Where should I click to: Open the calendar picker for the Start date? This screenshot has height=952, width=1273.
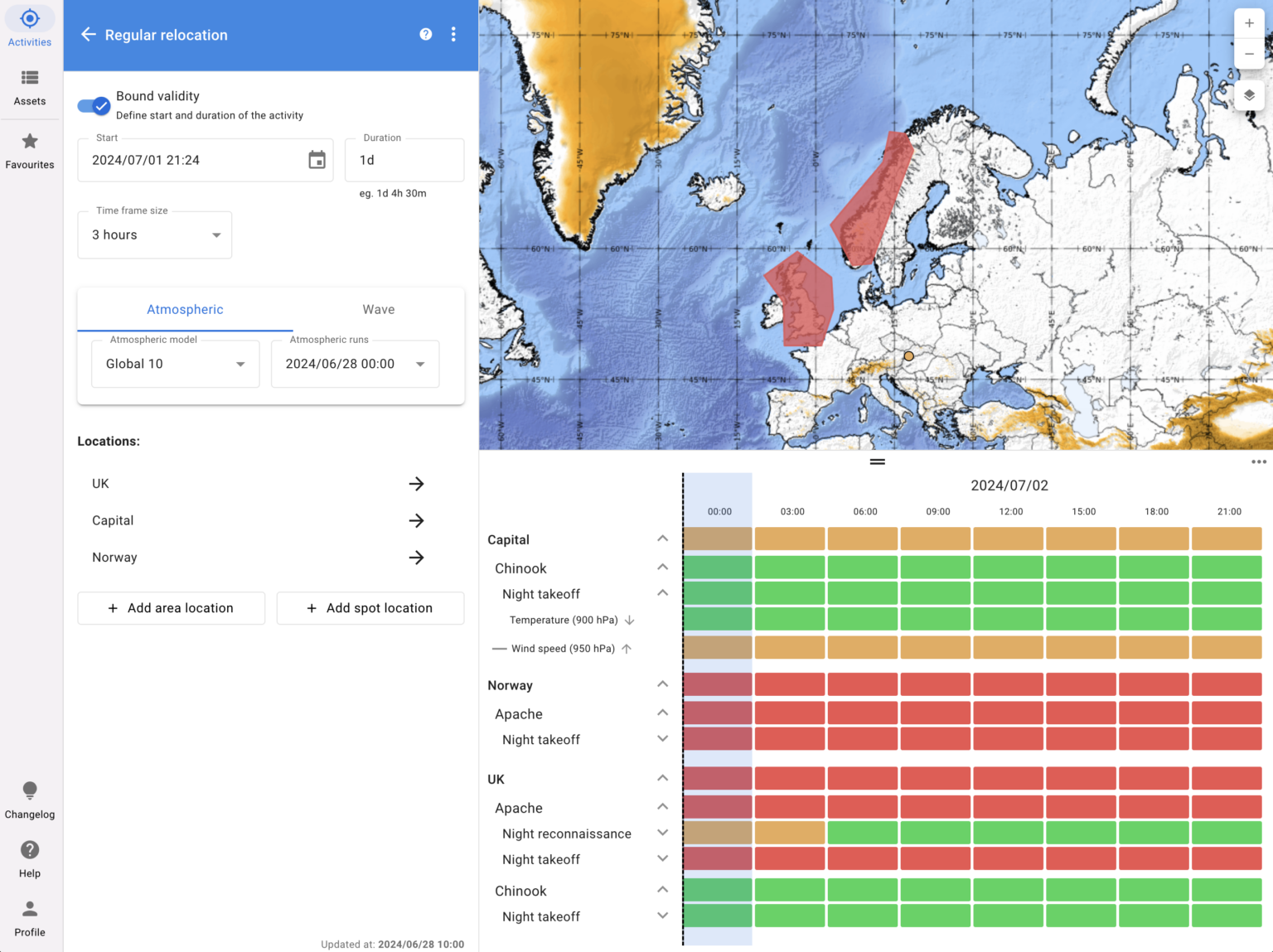pyautogui.click(x=317, y=159)
